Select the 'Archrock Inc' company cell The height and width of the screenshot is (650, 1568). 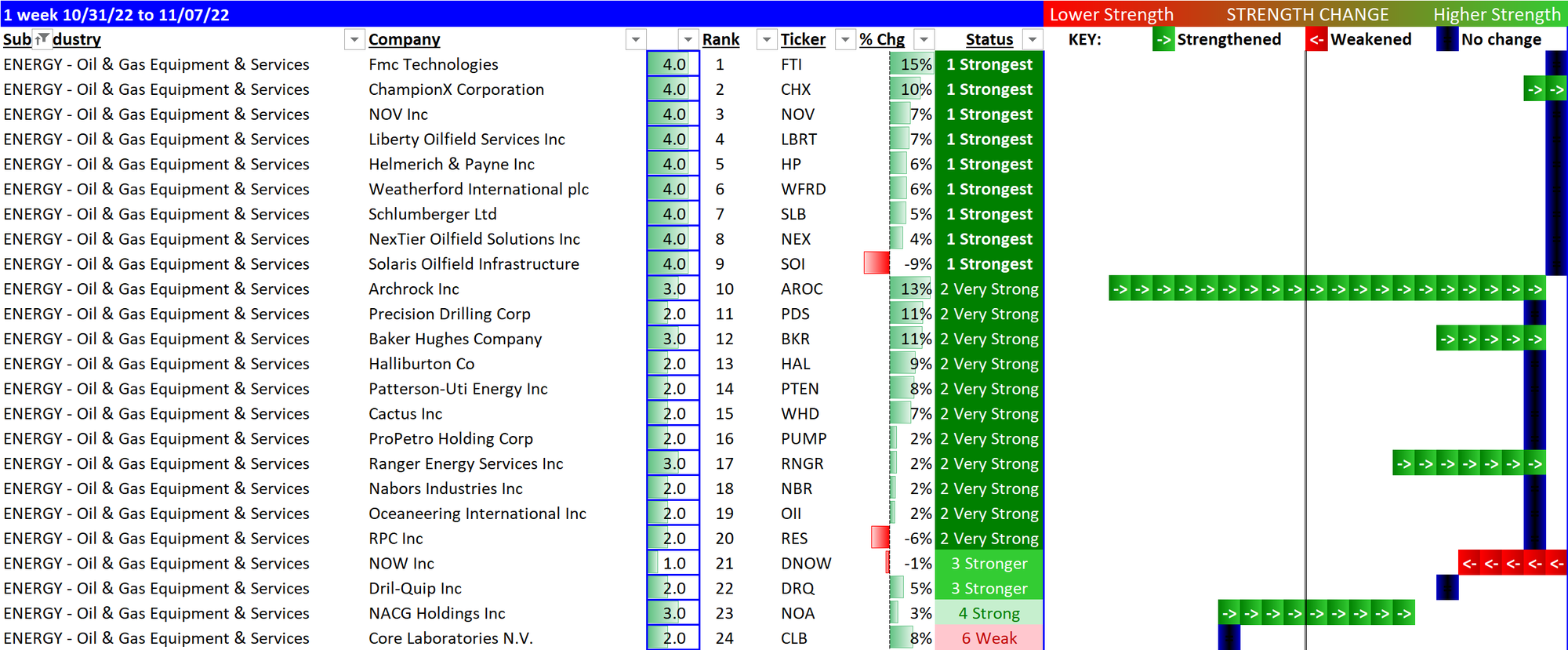pyautogui.click(x=414, y=289)
